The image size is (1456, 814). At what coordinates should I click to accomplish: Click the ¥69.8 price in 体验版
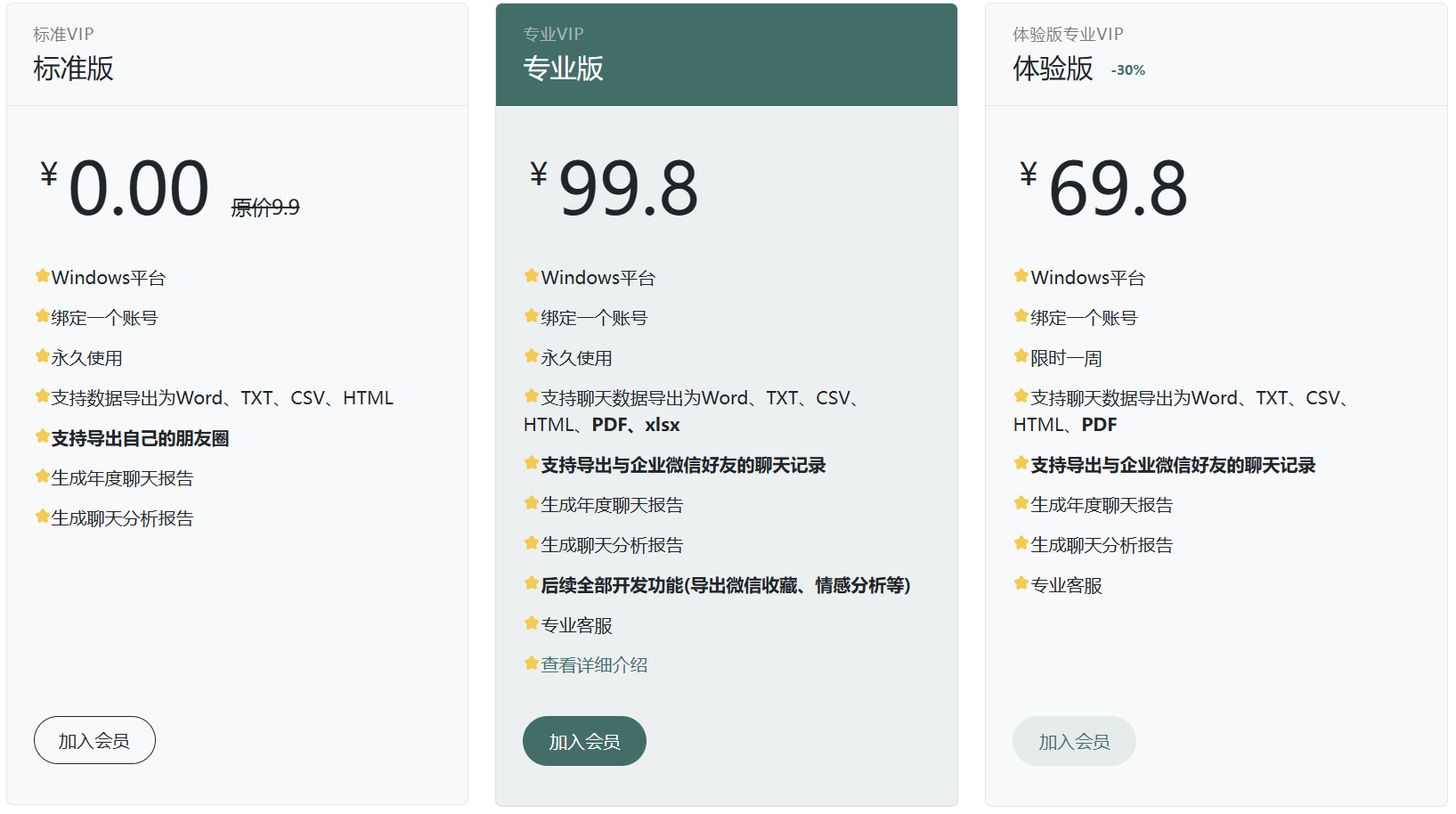[1117, 189]
